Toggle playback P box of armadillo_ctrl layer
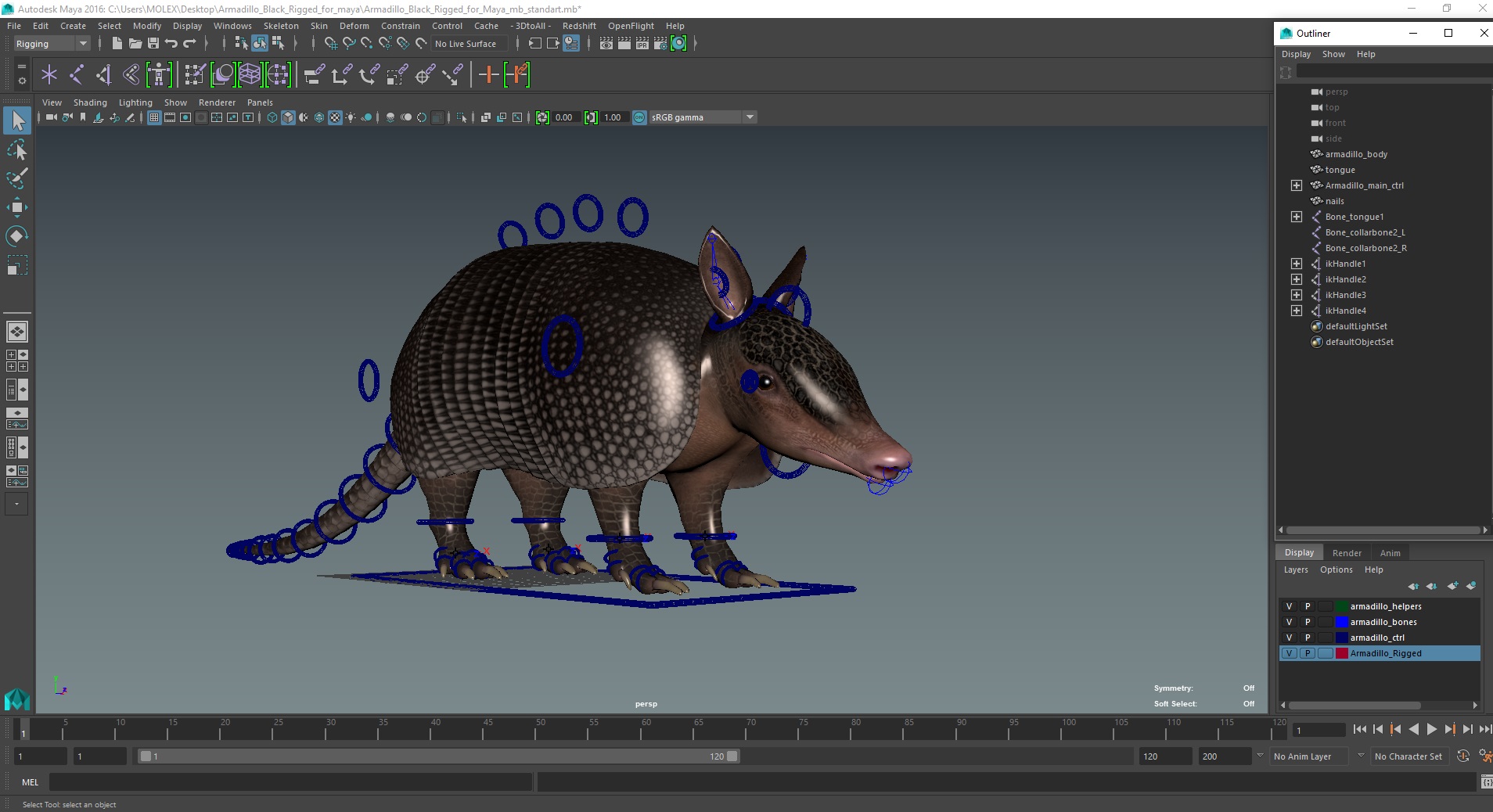Screen dimensions: 1493x812 point(1307,638)
